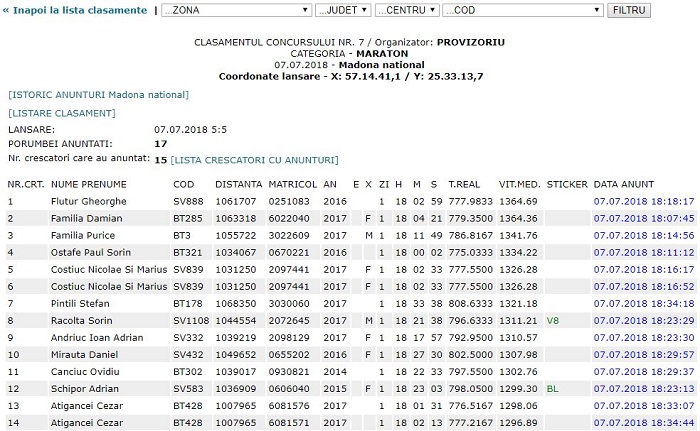Click matricol 6081576 cell
The width and height of the screenshot is (700, 431).
click(x=289, y=406)
